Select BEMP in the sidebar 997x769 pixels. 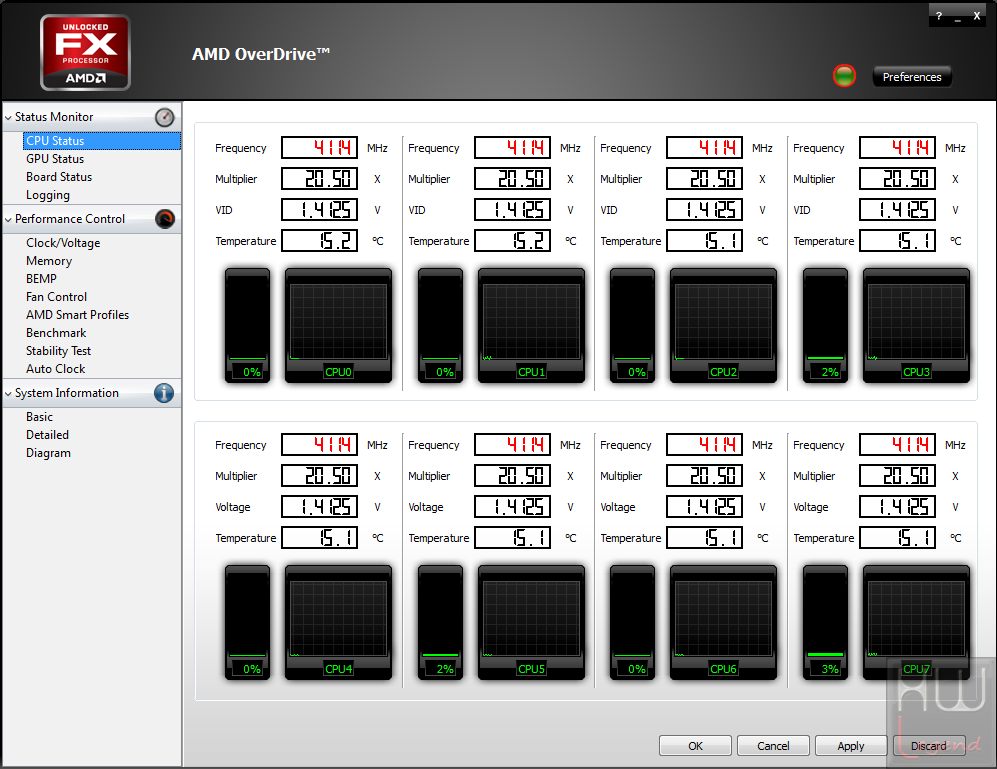[x=41, y=279]
